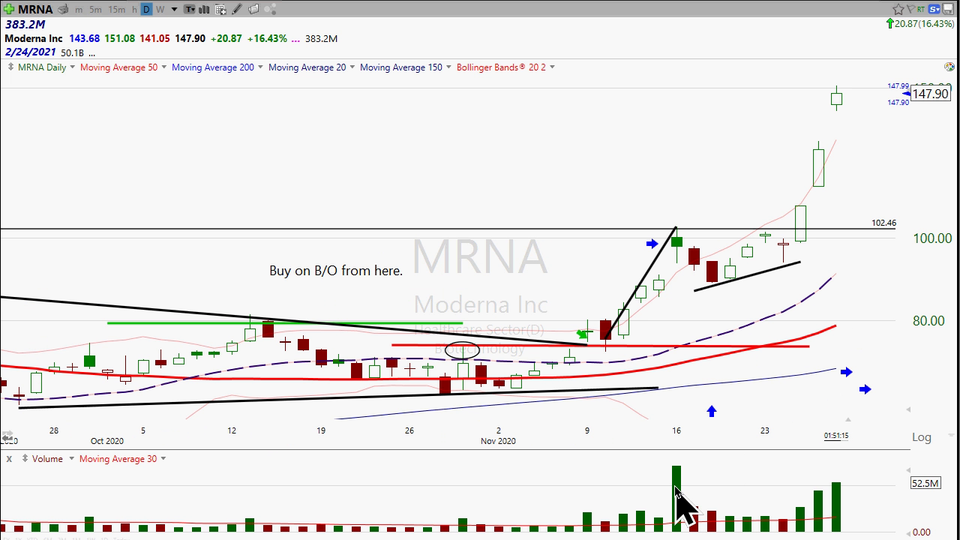Select the W weekly timeframe
This screenshot has width=960, height=540.
tap(160, 9)
